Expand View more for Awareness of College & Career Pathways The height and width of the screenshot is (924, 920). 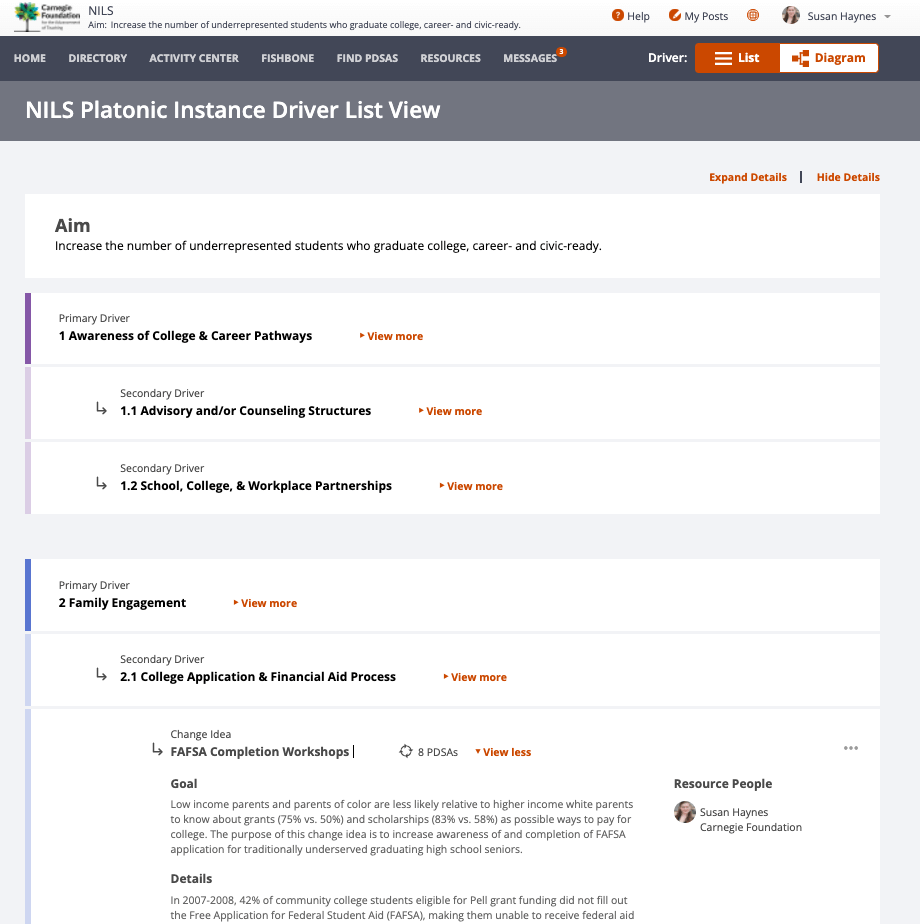point(391,336)
